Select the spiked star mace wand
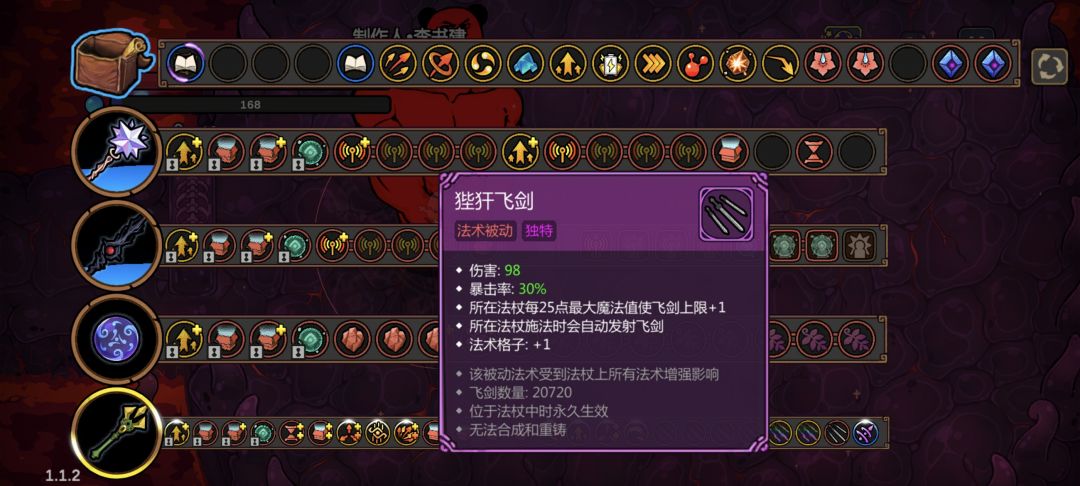1080x486 pixels. 116,151
